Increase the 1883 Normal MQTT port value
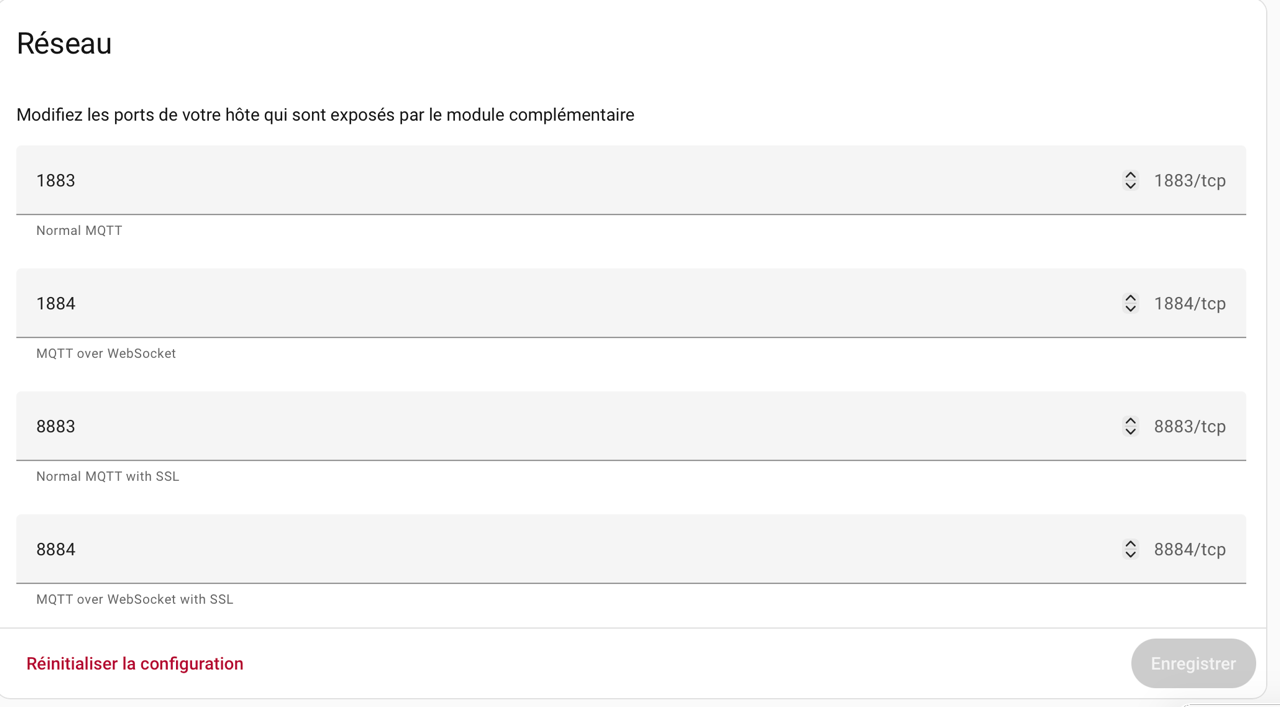Screen dimensions: 1280x707 pyautogui.click(x=1130, y=175)
